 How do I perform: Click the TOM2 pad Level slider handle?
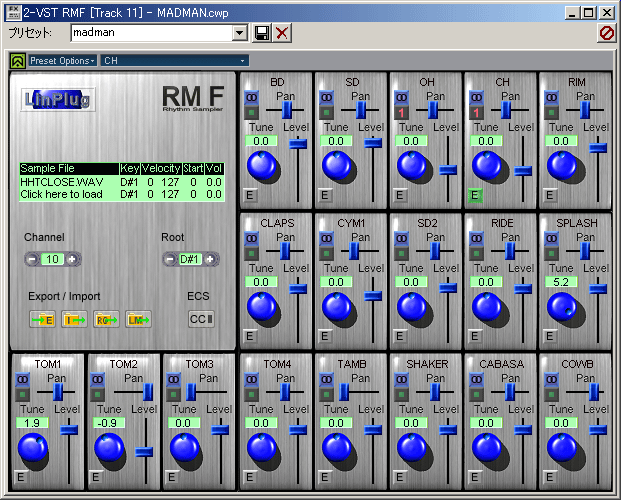point(144,452)
